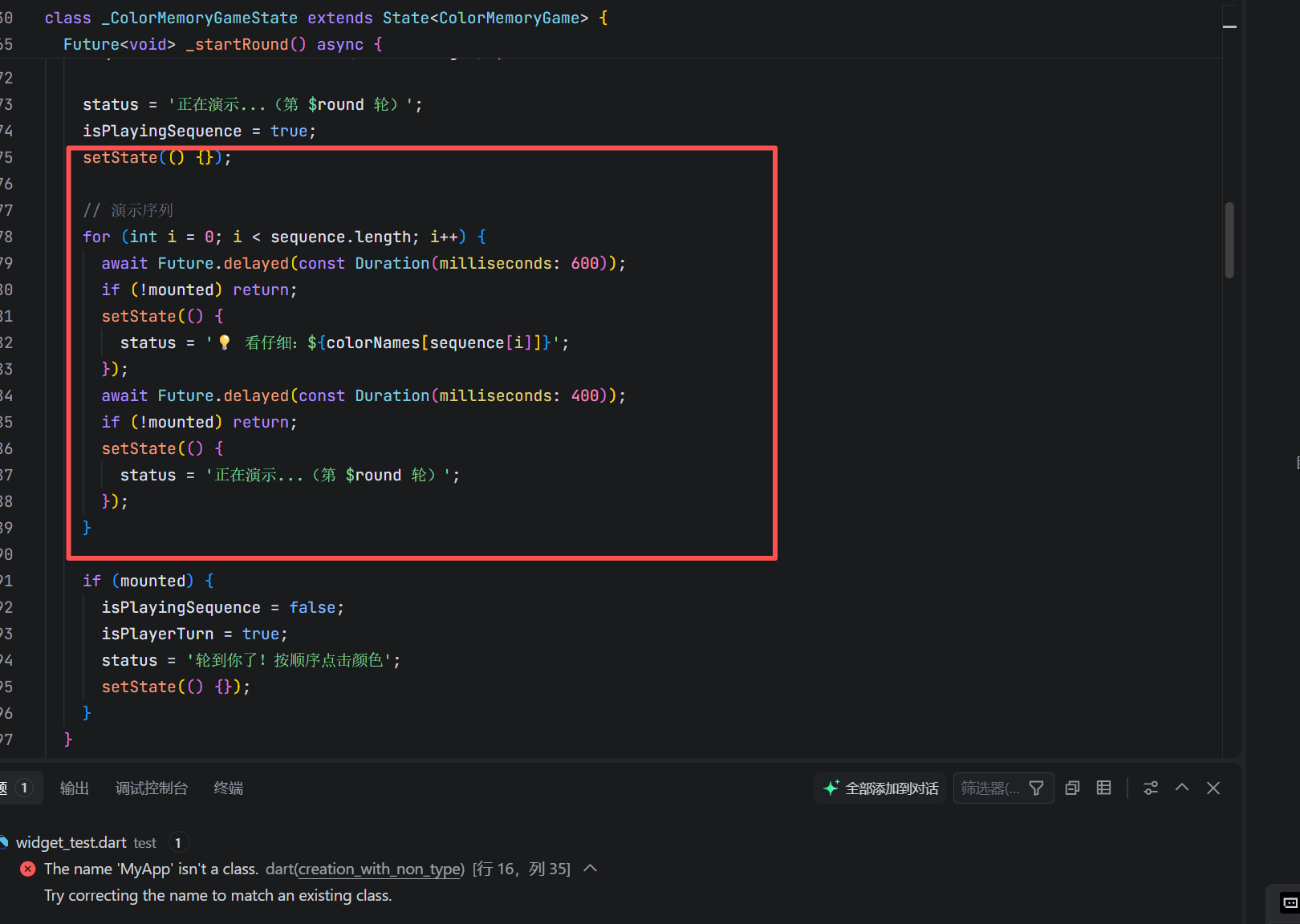The image size is (1300, 924).
Task: Open the funnel filter options icon
Action: point(1037,788)
